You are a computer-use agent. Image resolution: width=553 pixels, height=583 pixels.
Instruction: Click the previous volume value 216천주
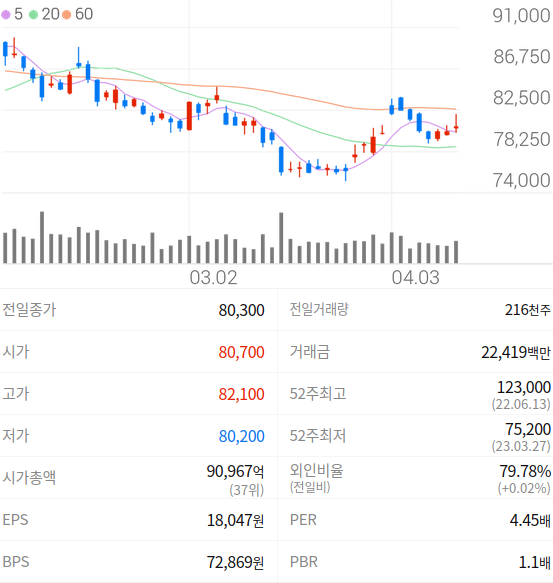coord(527,310)
